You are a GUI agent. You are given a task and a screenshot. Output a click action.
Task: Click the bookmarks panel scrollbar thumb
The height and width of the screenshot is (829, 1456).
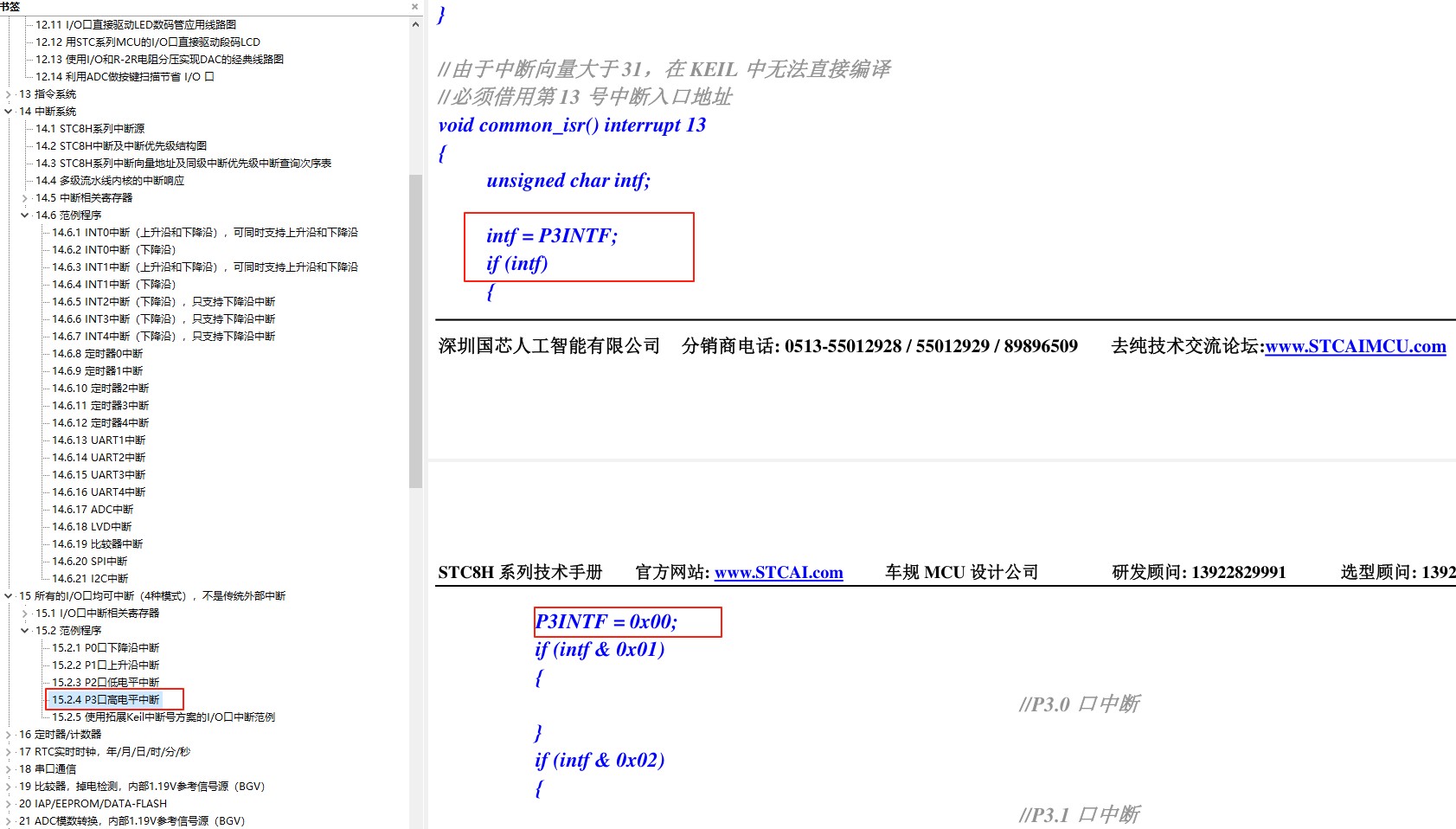[x=416, y=331]
